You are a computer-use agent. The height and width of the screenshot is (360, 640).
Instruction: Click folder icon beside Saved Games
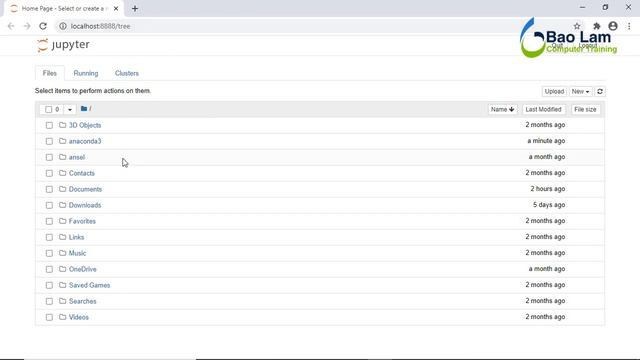[x=62, y=285]
